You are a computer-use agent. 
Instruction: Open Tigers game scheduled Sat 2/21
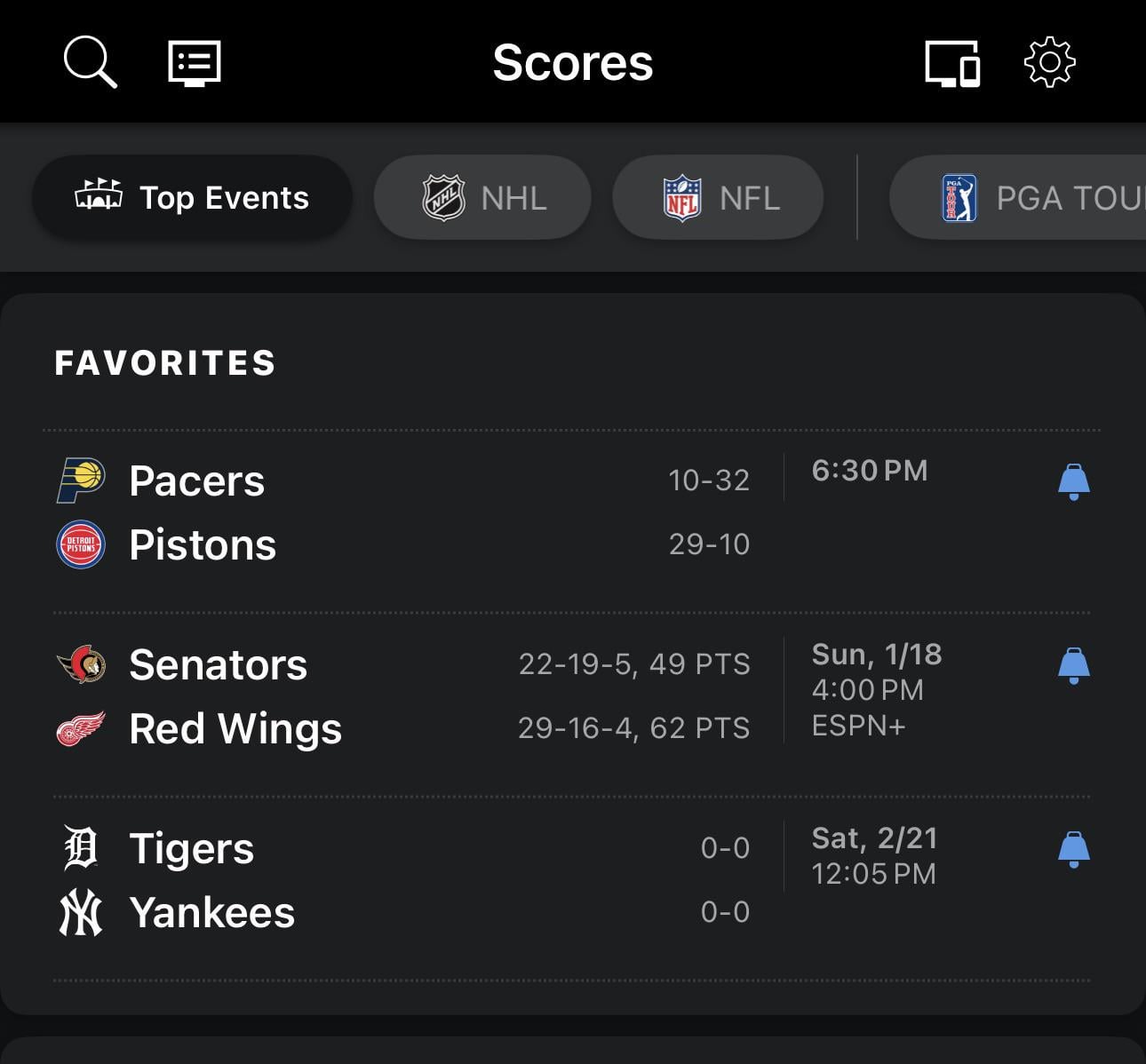(x=874, y=855)
